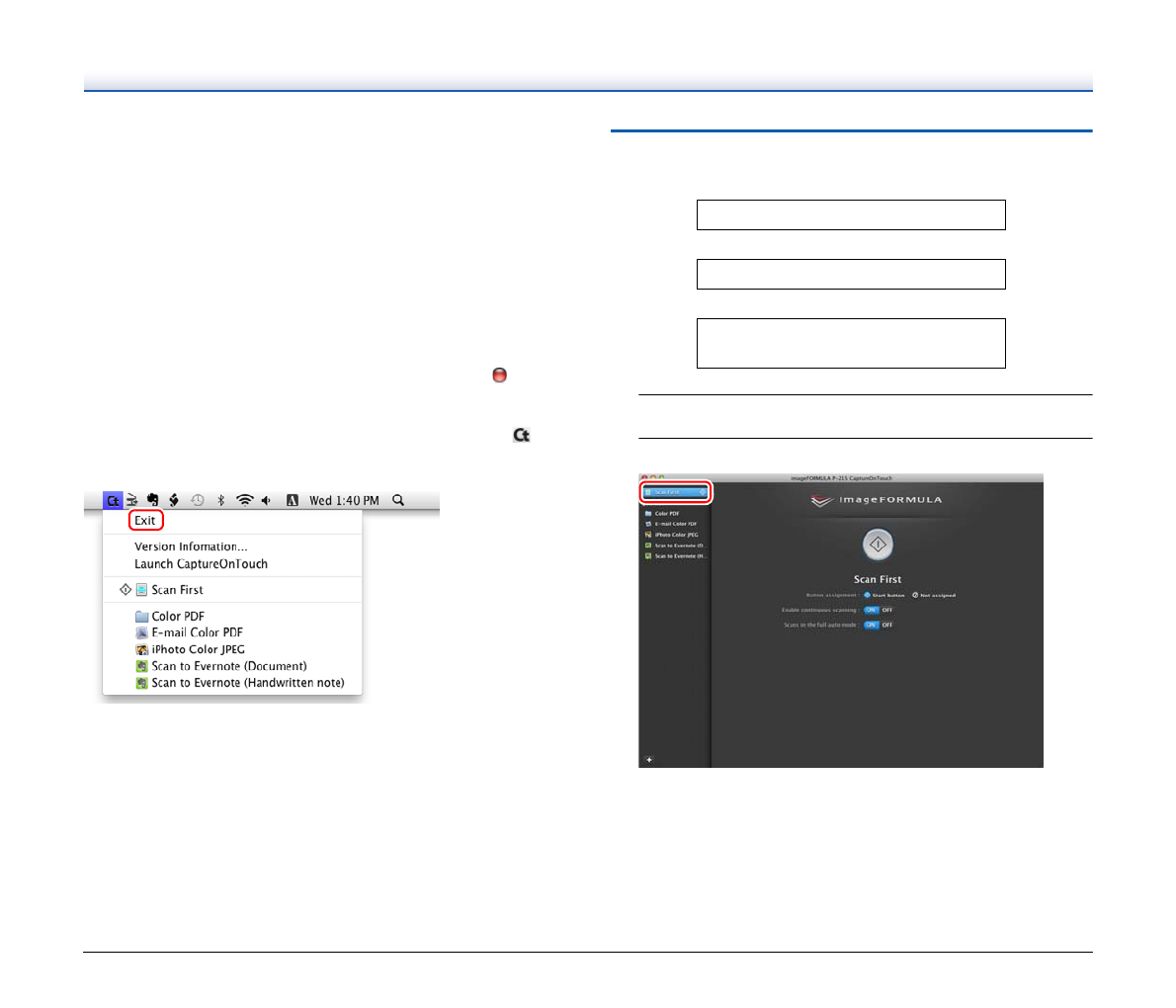Select Start button radio for button assignment

coord(868,595)
